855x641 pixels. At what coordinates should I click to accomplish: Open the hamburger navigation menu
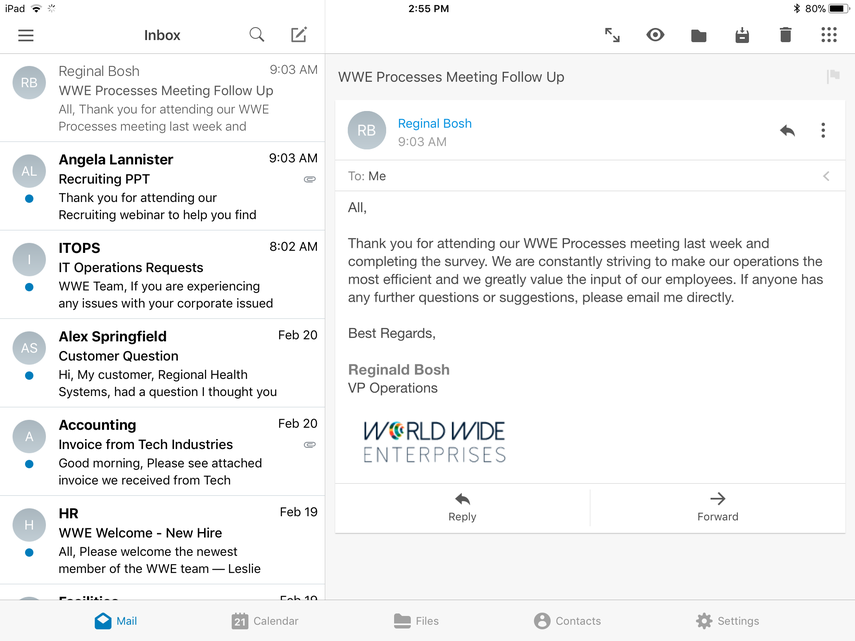click(x=26, y=35)
